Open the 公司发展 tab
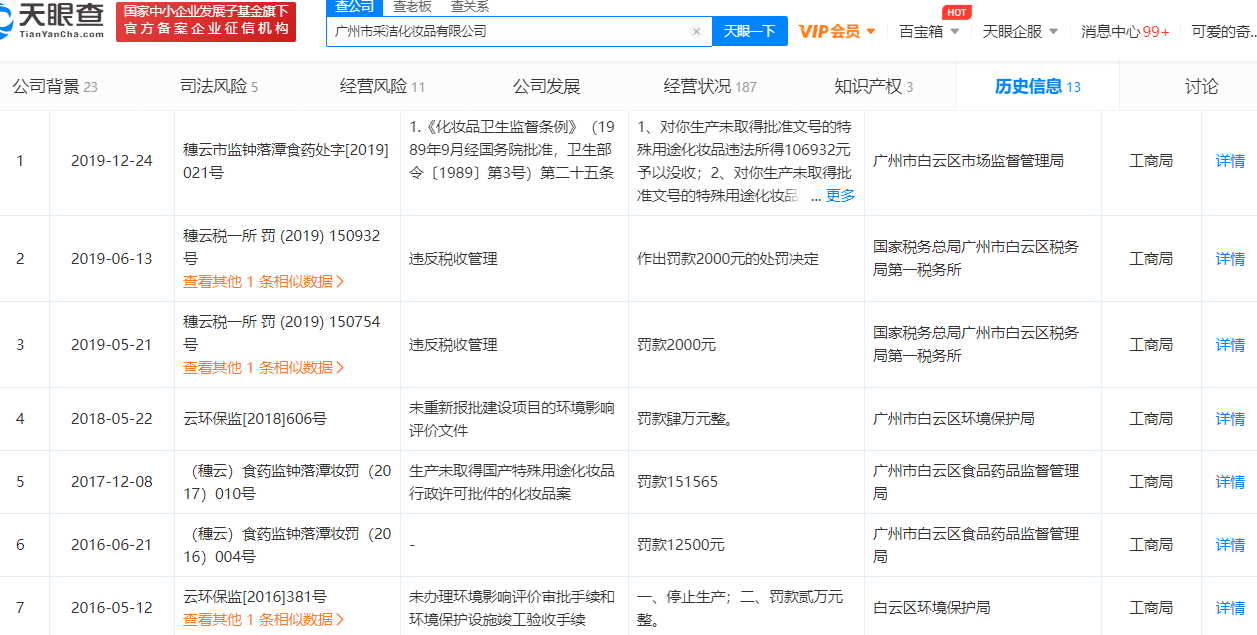The height and width of the screenshot is (635, 1257). (546, 87)
